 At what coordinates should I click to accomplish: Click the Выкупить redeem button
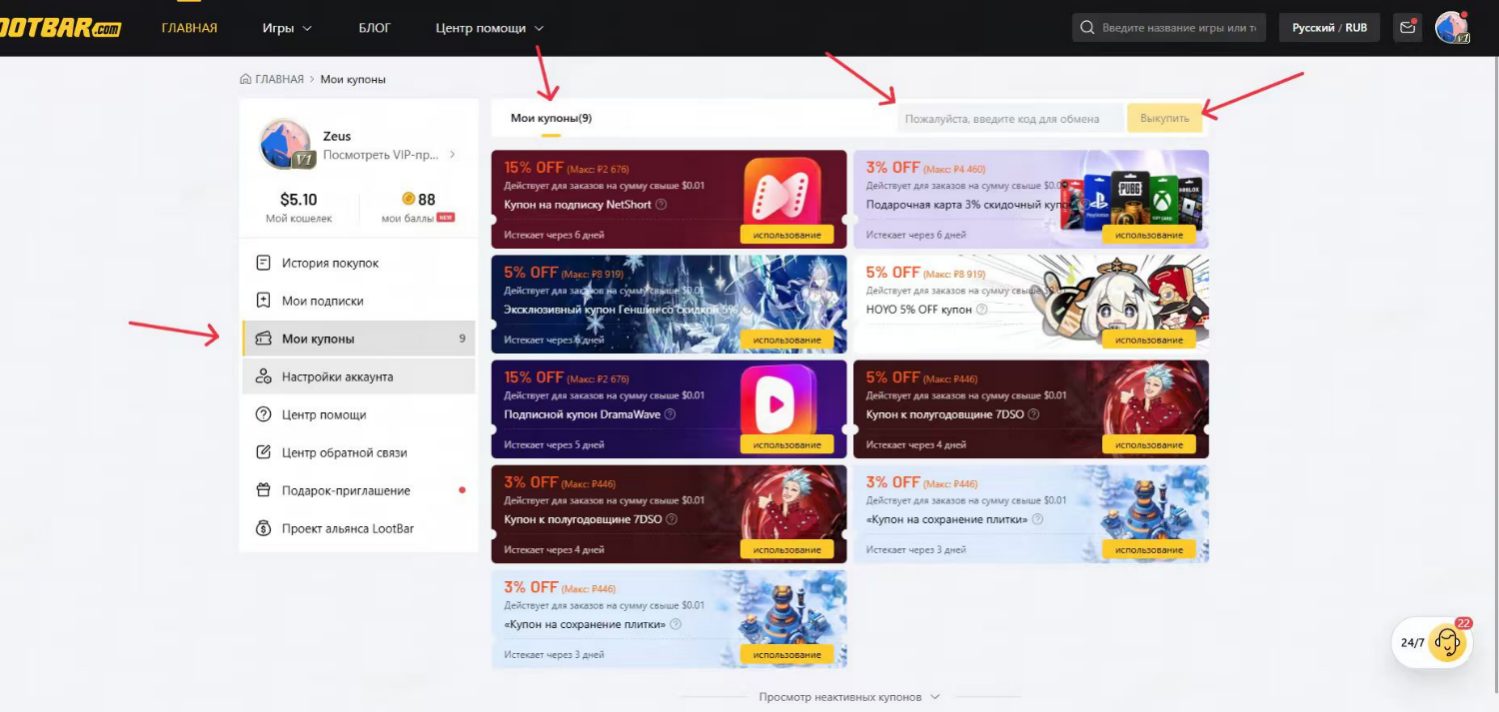[1164, 118]
